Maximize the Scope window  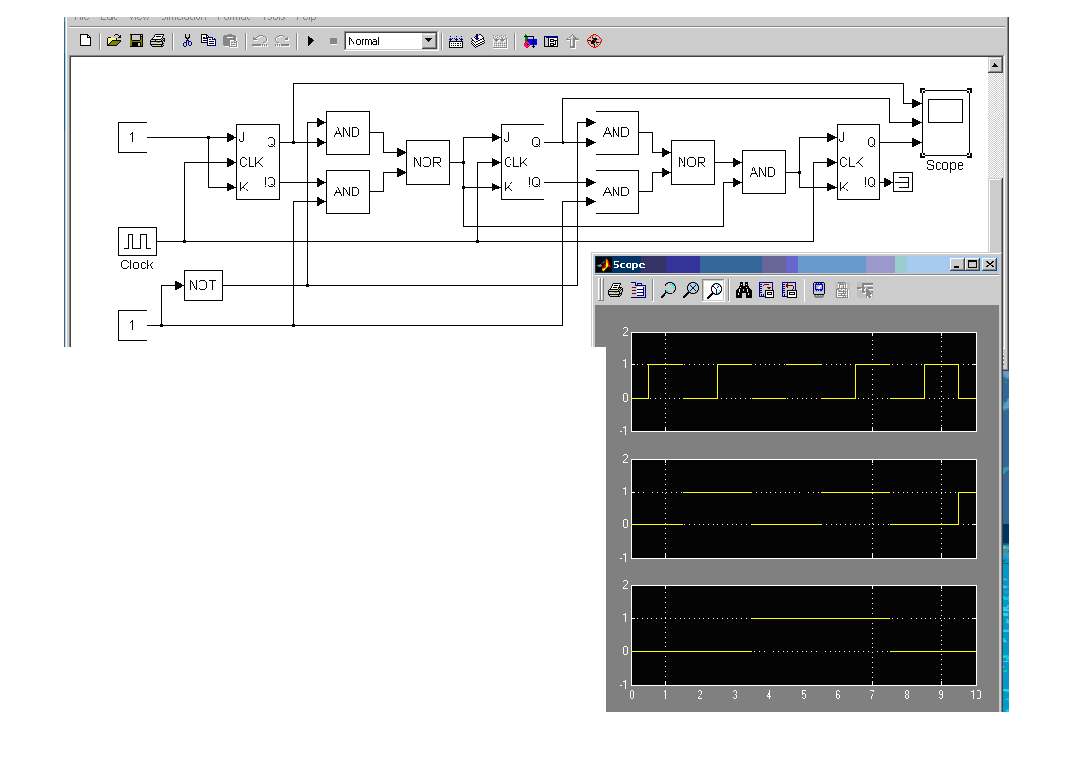(x=972, y=264)
